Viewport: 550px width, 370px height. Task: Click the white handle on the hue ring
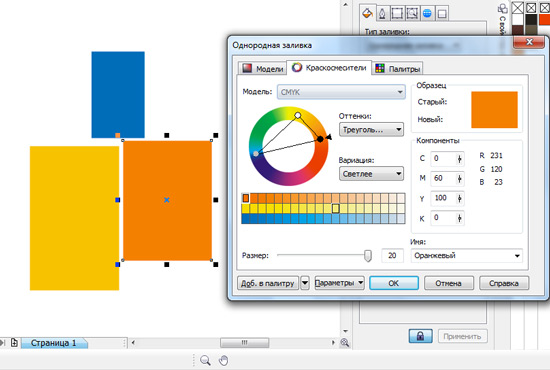tap(298, 115)
